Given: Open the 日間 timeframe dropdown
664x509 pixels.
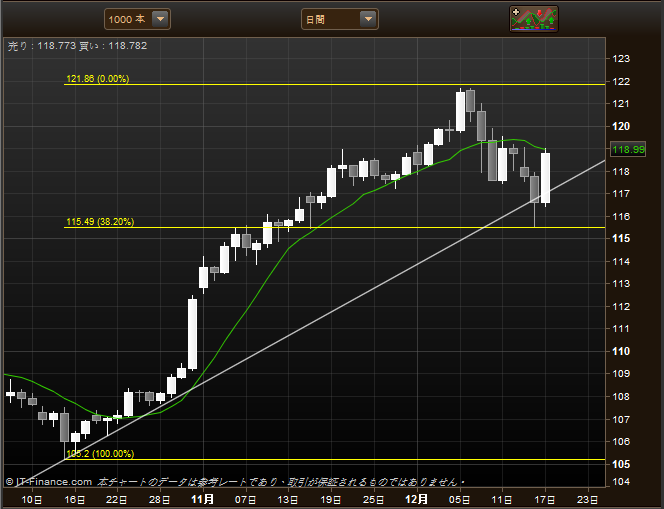Looking at the screenshot, I should [340, 19].
